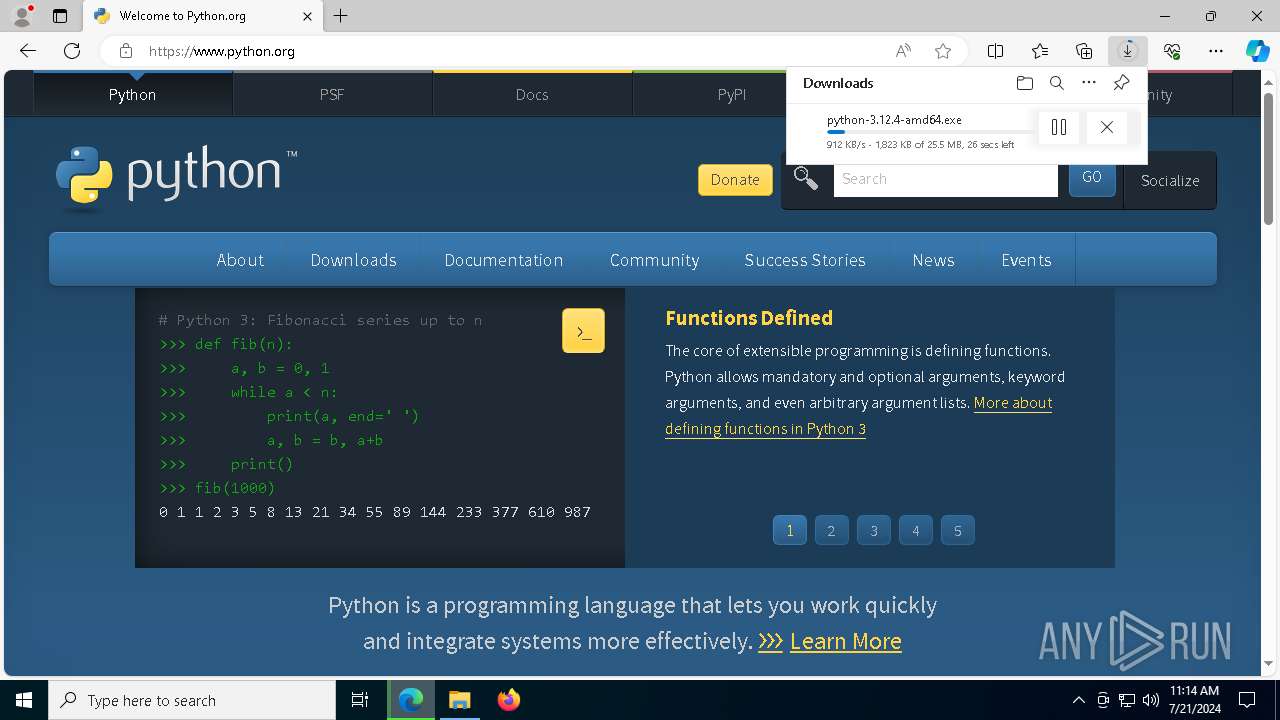
Task: Open Browser essentials heart icon
Action: pyautogui.click(x=1172, y=51)
